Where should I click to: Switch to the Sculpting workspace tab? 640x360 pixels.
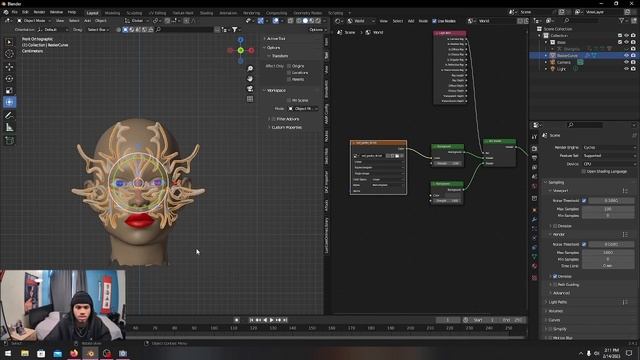pyautogui.click(x=134, y=13)
